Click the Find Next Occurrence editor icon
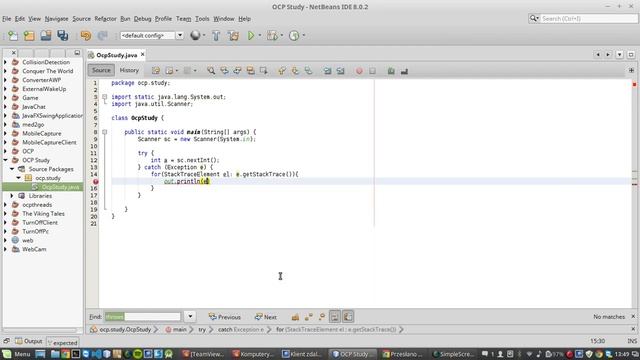The height and width of the screenshot is (360, 640). (x=237, y=71)
